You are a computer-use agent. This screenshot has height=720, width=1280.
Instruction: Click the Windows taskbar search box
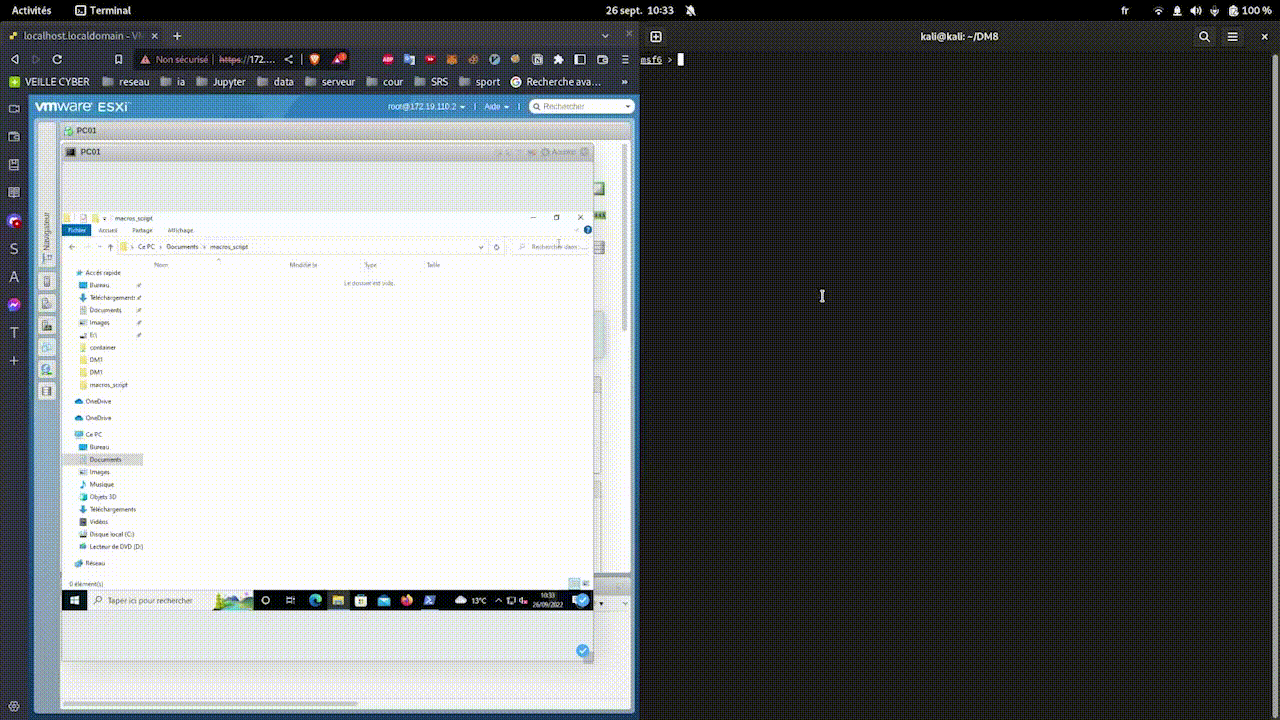[x=150, y=600]
